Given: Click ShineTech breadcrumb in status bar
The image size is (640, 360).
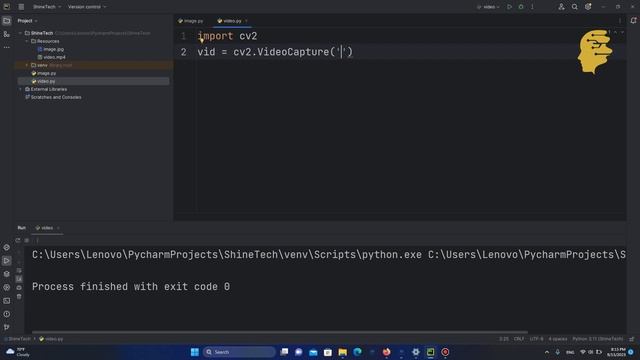Looking at the screenshot, I should point(17,339).
